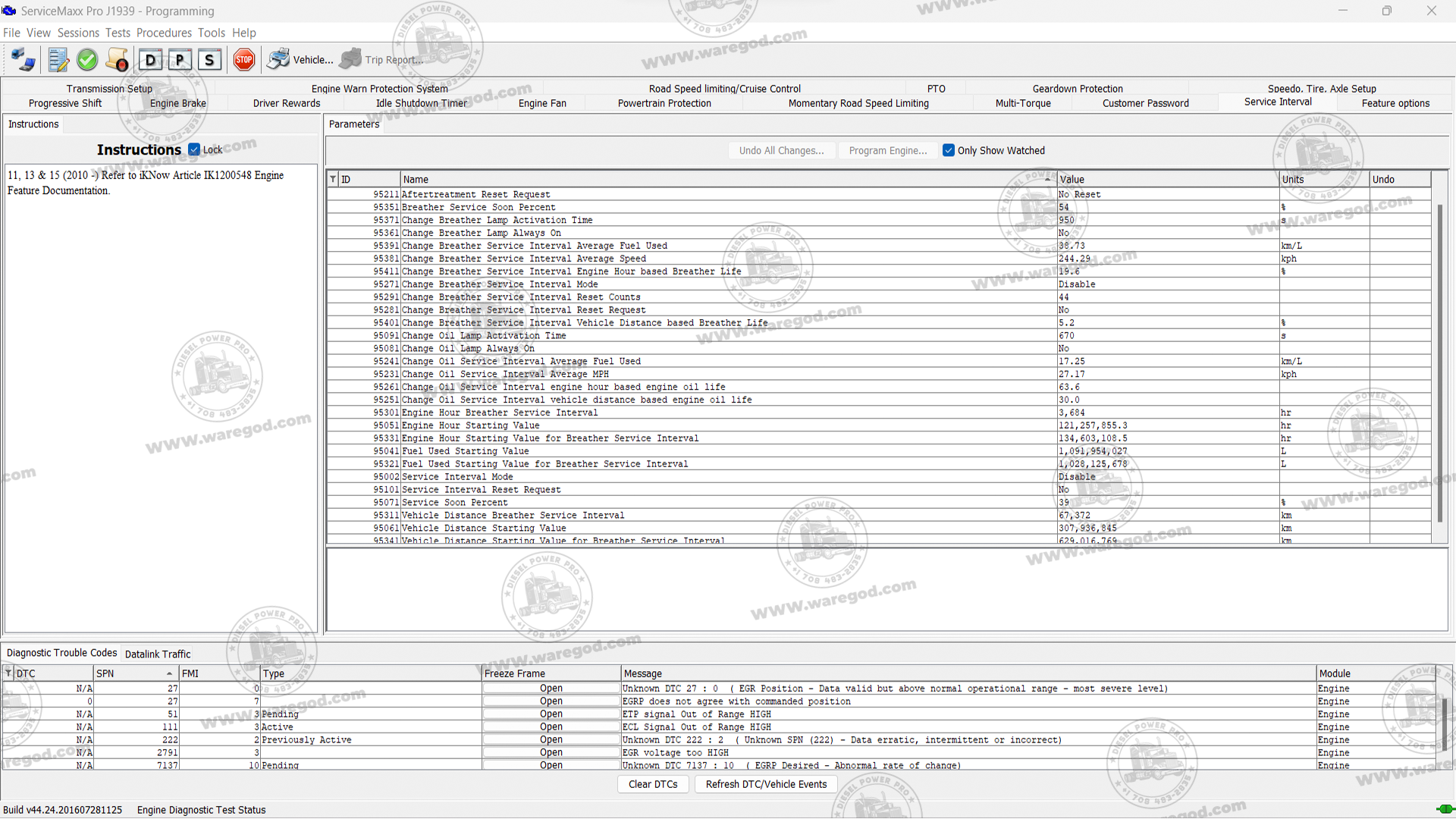The height and width of the screenshot is (819, 1456).
Task: Click the scroll record icon
Action: tap(118, 60)
